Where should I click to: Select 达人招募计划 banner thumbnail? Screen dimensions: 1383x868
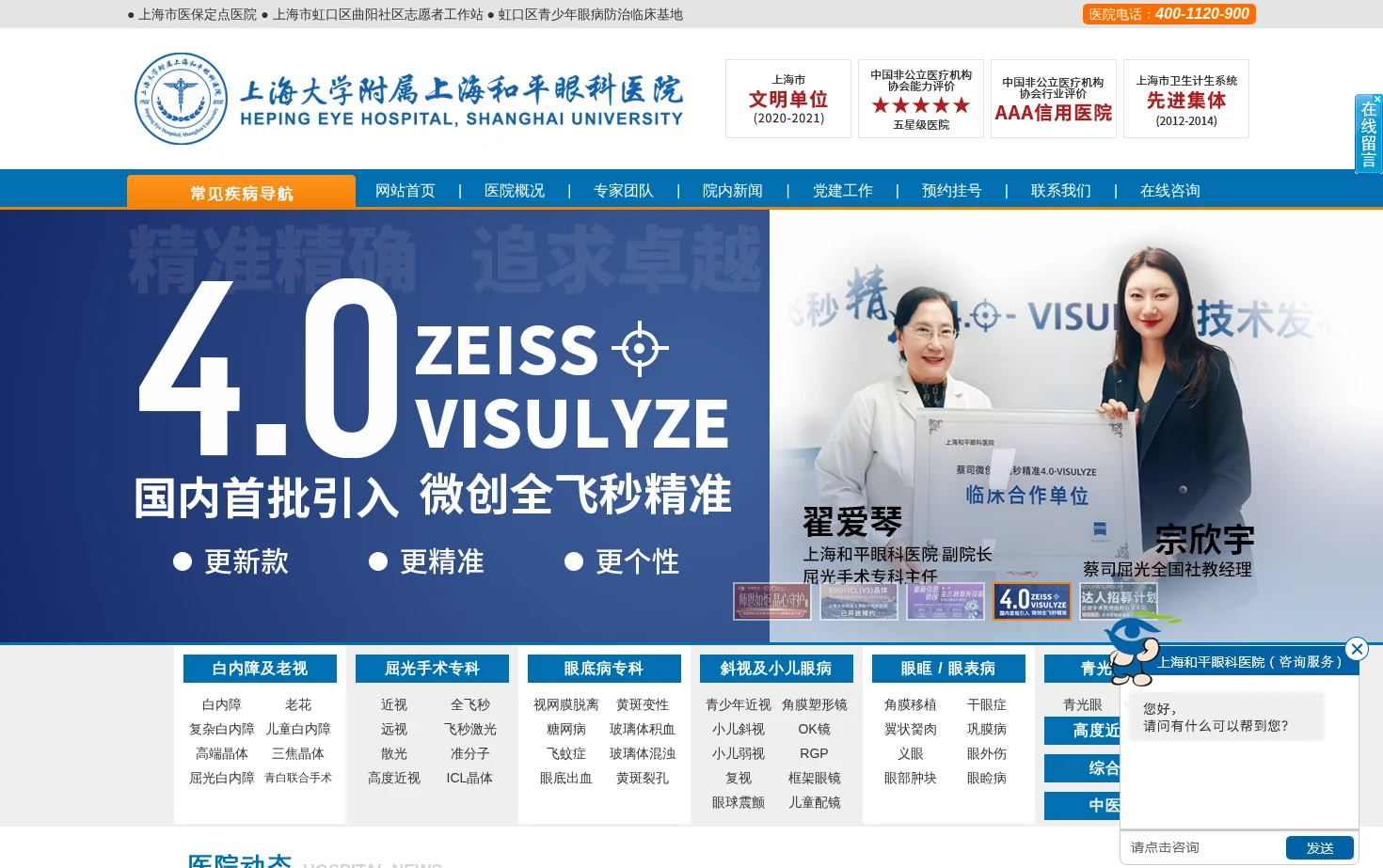click(1119, 601)
